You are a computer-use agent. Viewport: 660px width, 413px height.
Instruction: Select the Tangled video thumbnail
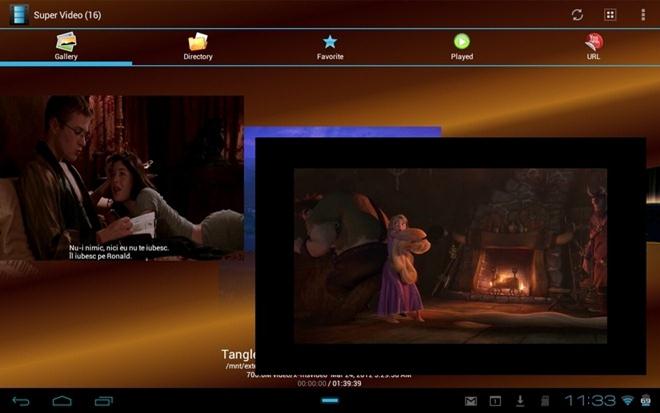pyautogui.click(x=450, y=256)
